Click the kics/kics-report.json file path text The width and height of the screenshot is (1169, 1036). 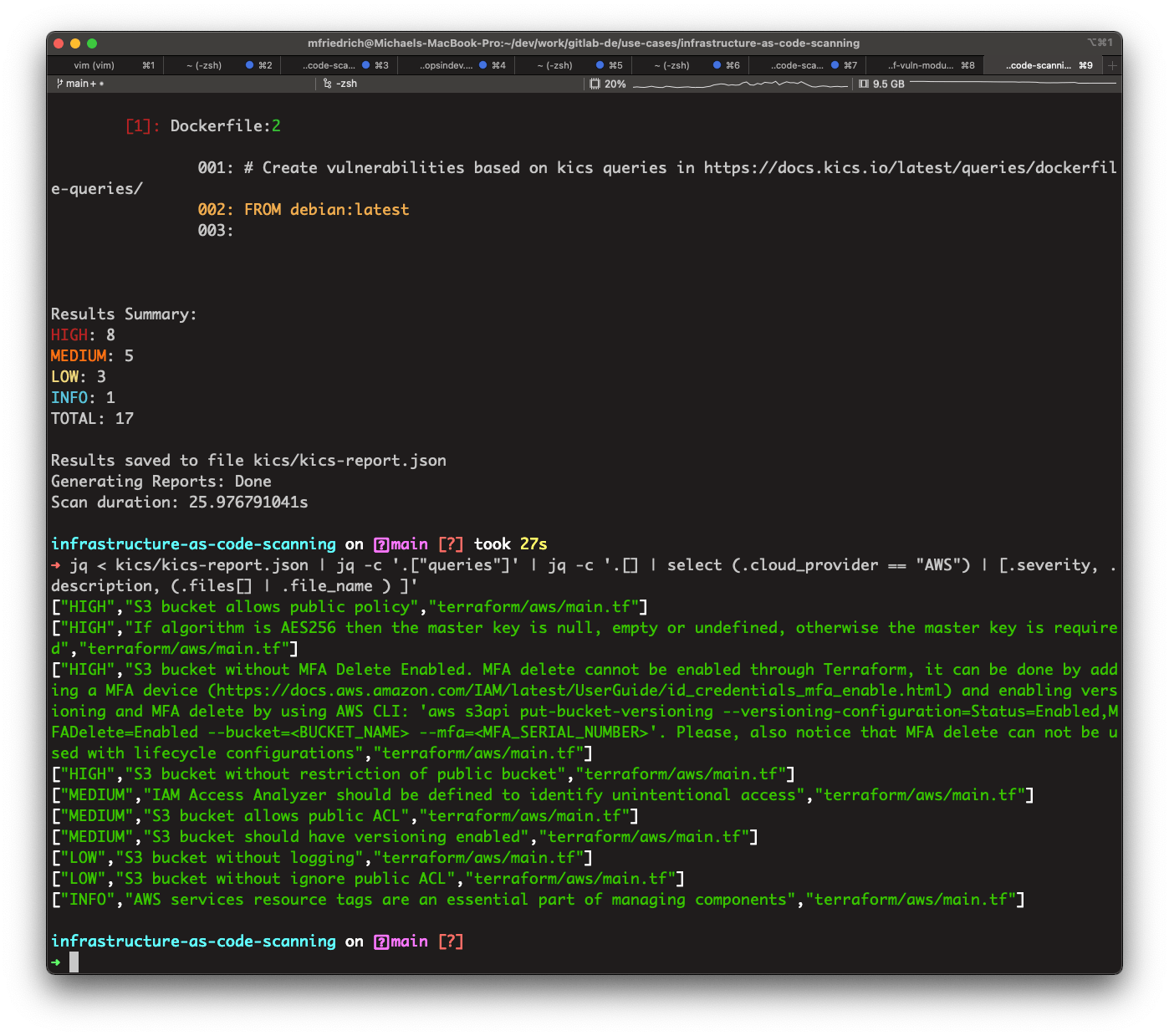pos(350,460)
